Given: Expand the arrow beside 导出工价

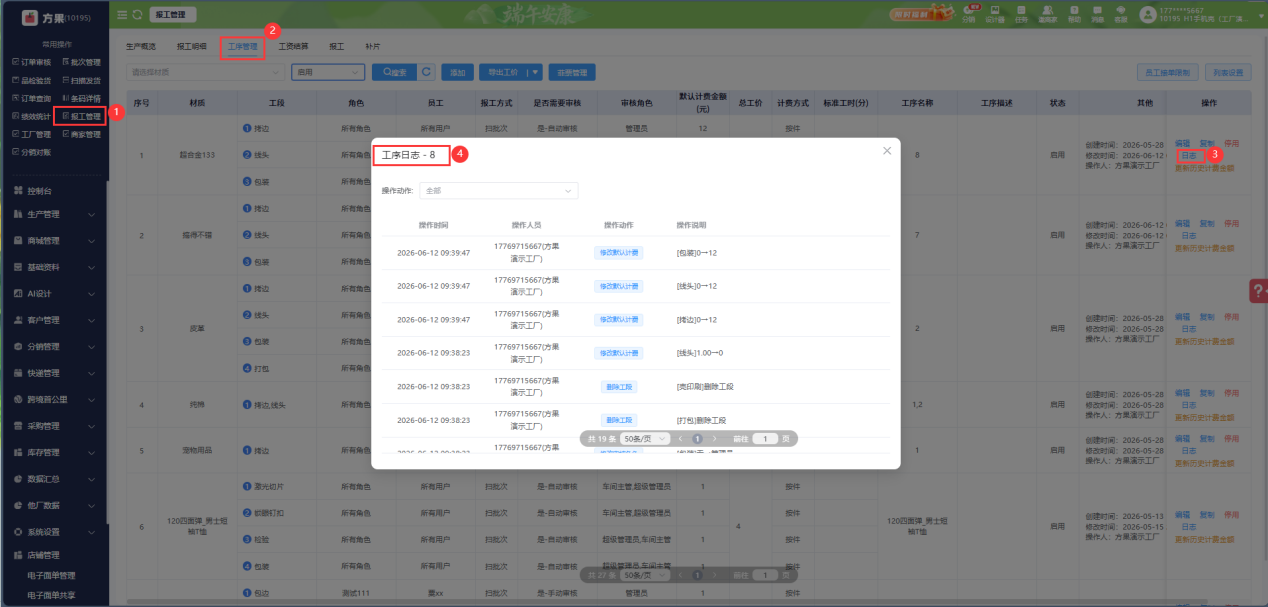Looking at the screenshot, I should [535, 72].
